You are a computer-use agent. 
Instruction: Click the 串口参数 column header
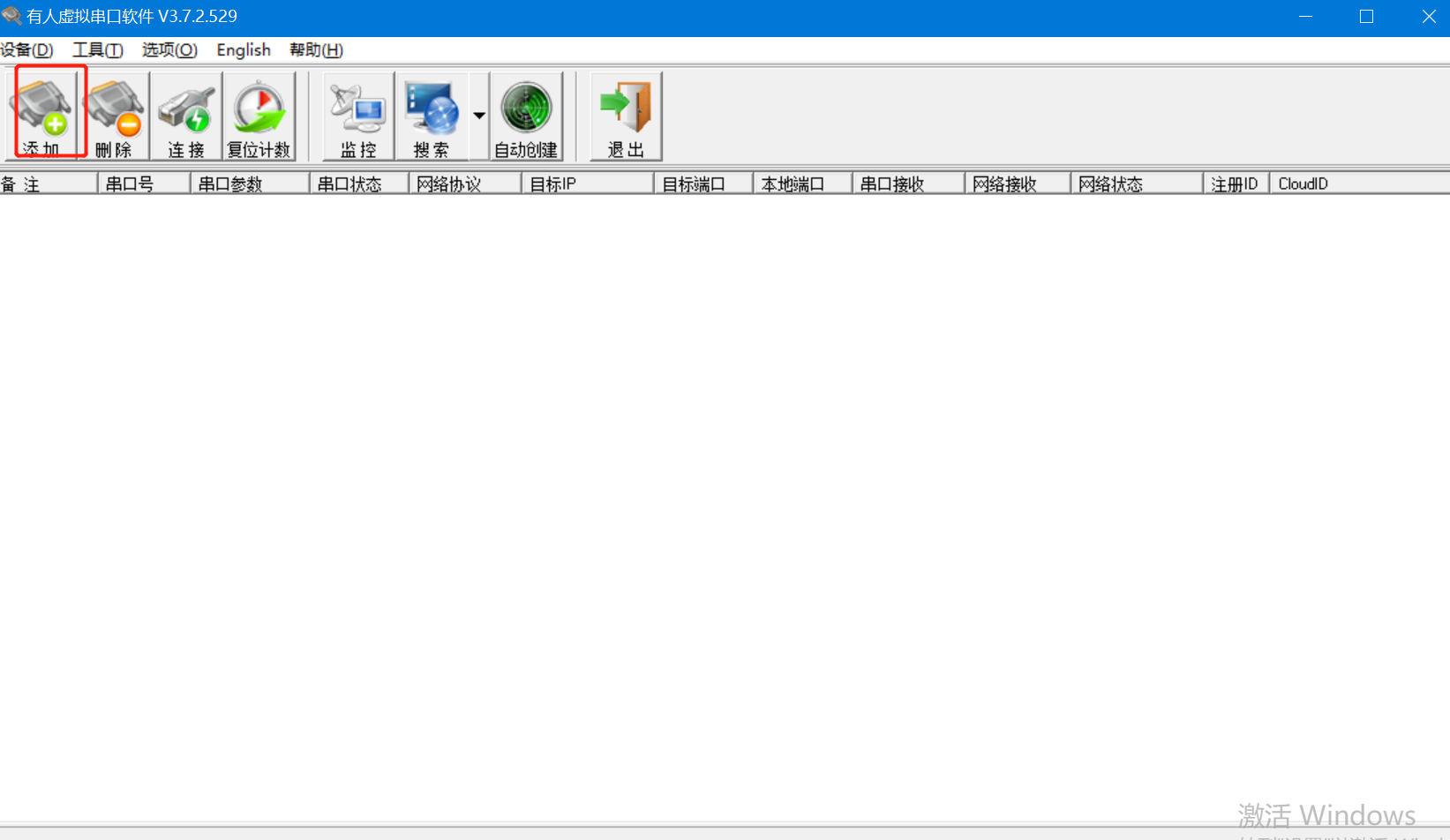click(x=249, y=184)
